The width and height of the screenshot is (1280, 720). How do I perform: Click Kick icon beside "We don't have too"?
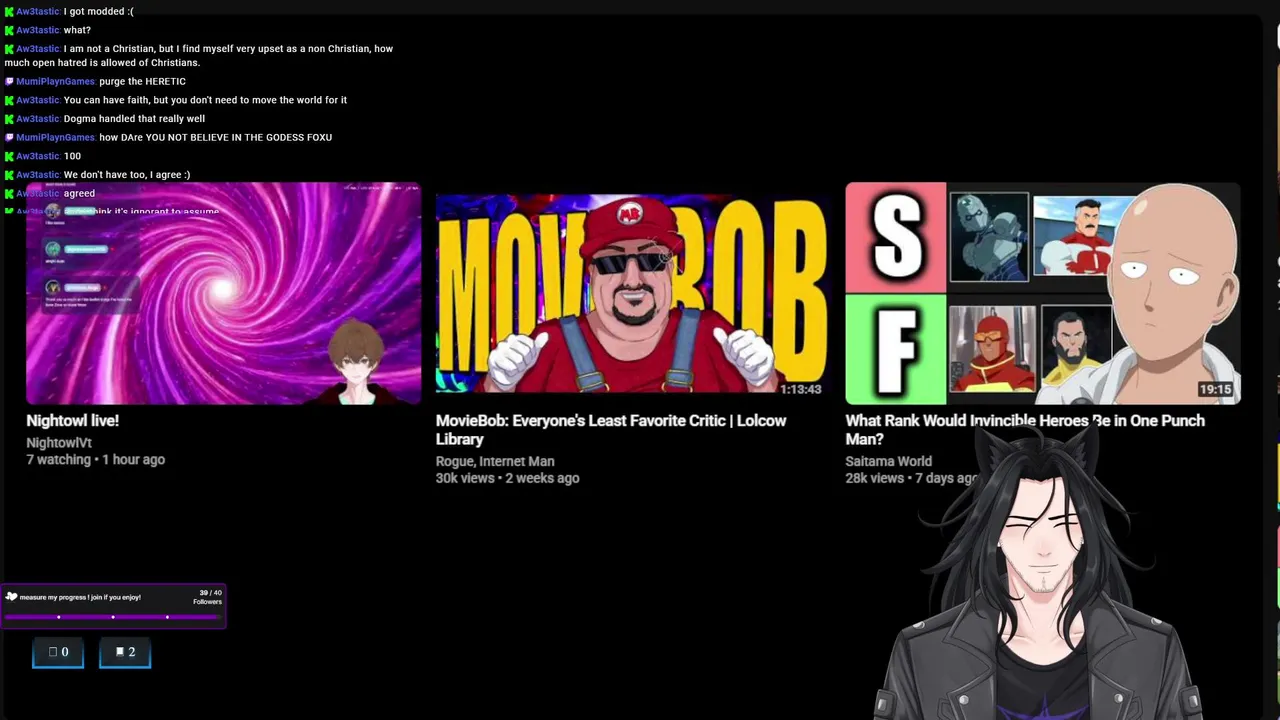pos(9,174)
